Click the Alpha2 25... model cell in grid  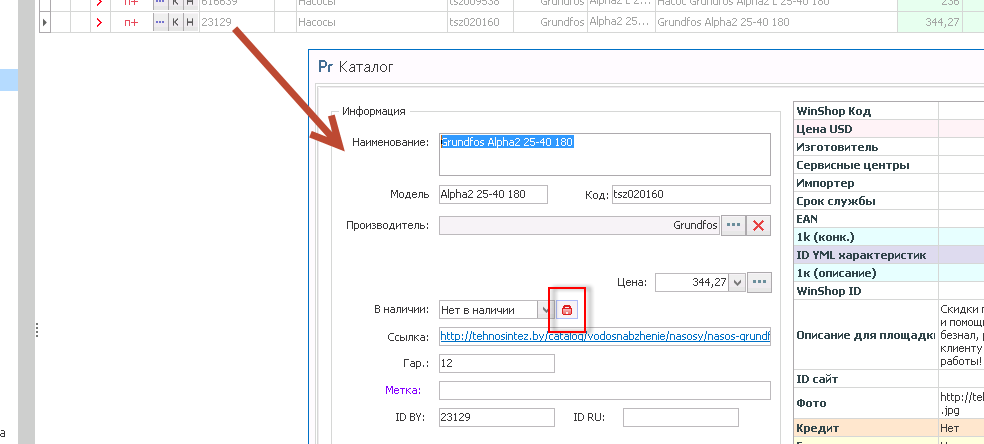point(620,23)
